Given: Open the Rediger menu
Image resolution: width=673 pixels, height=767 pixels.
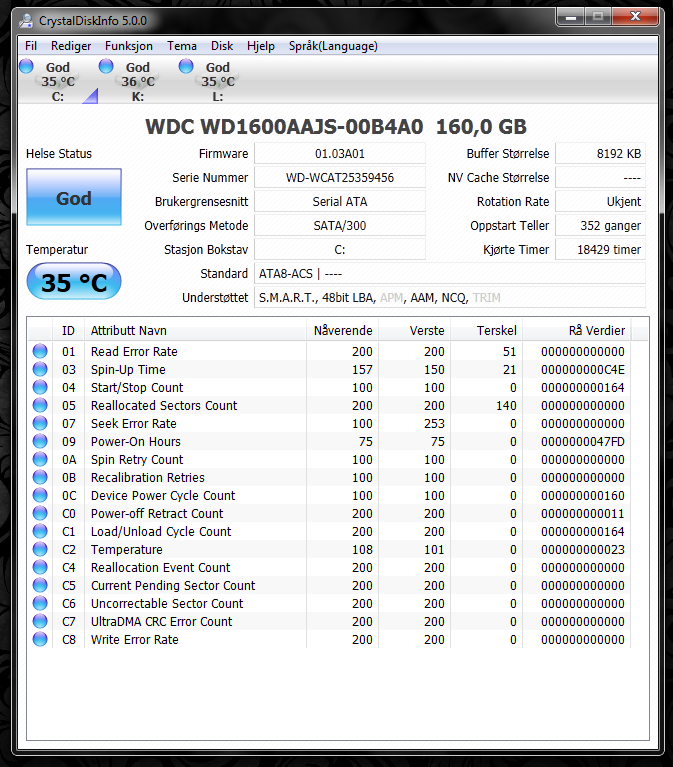Looking at the screenshot, I should tap(71, 46).
